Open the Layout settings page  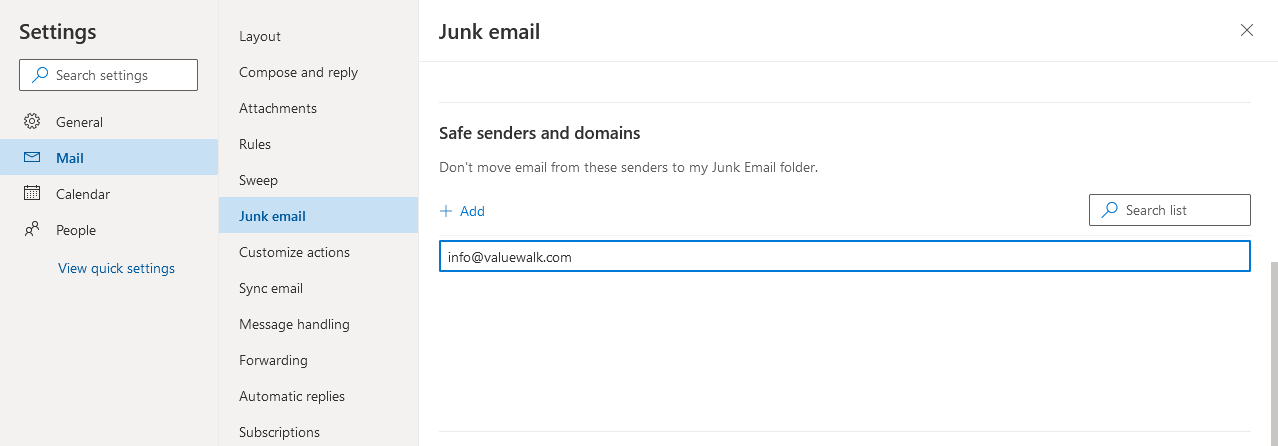pyautogui.click(x=260, y=36)
